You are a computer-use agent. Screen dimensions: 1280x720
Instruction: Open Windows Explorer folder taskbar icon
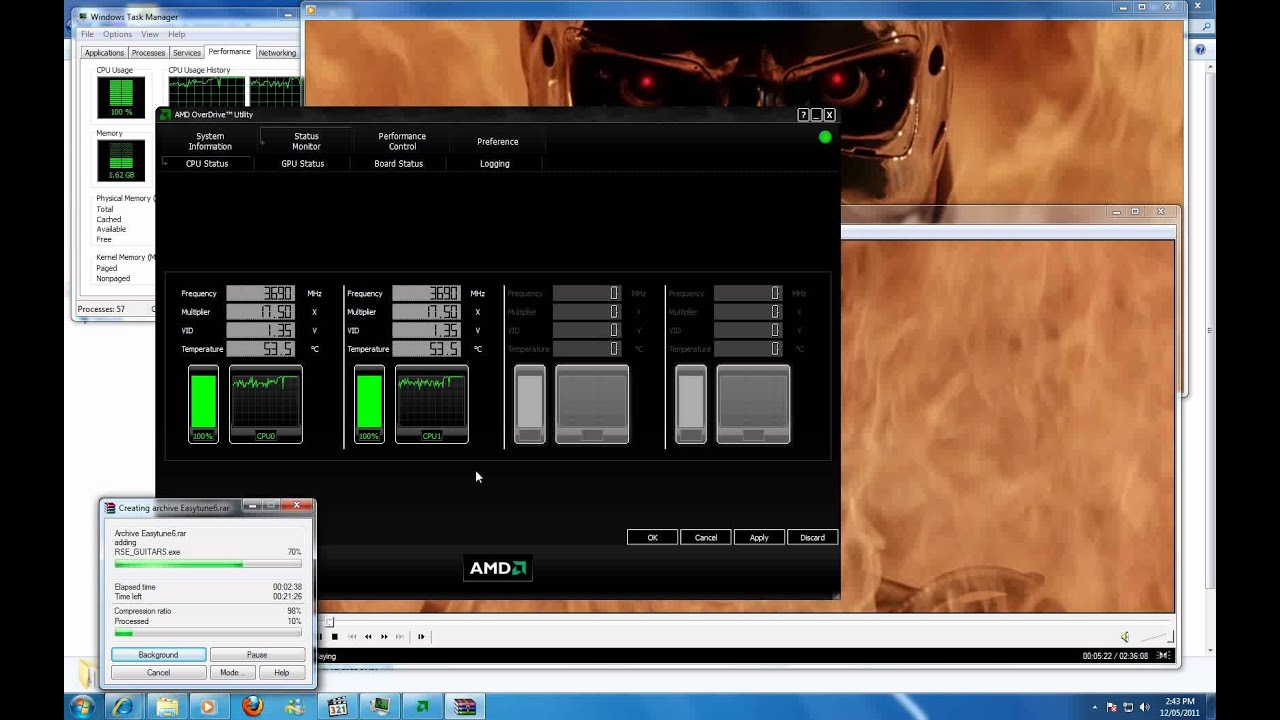(x=166, y=706)
